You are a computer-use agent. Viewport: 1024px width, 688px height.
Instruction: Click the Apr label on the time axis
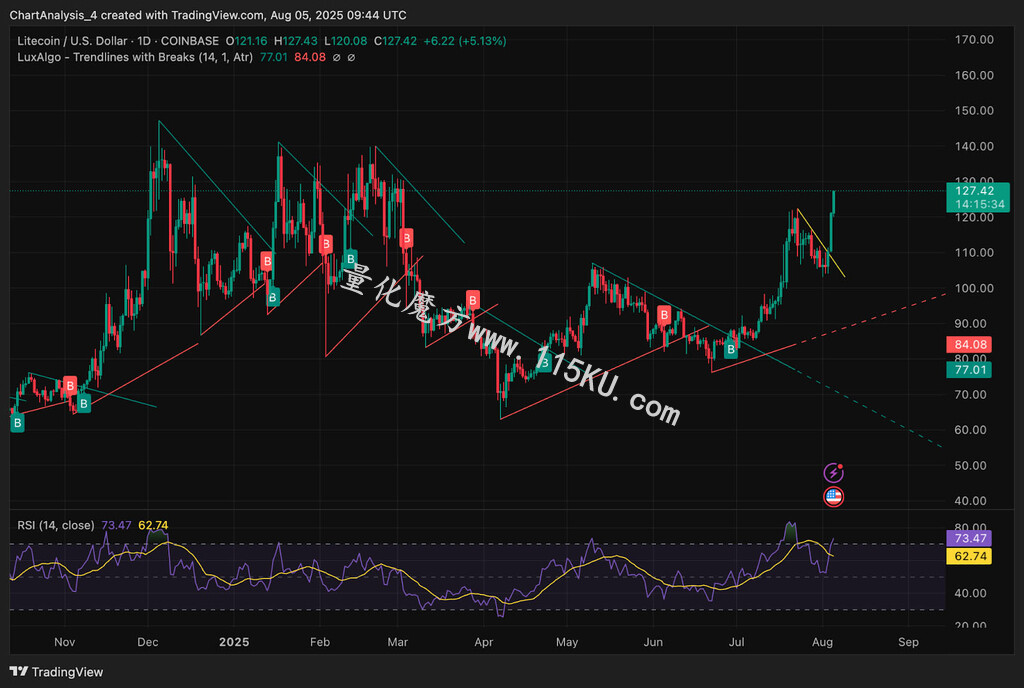point(483,642)
